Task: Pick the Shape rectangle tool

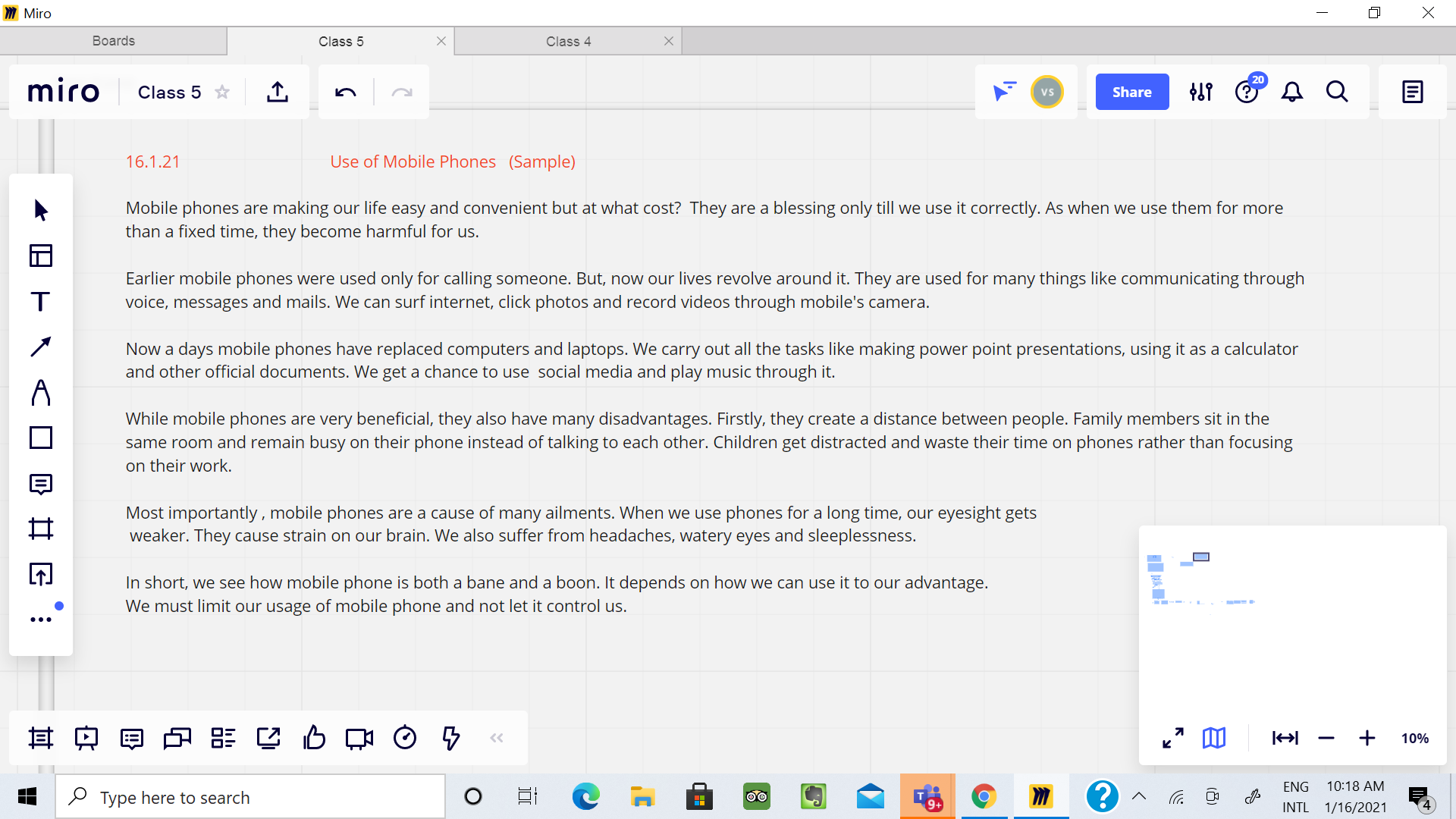Action: 41,438
